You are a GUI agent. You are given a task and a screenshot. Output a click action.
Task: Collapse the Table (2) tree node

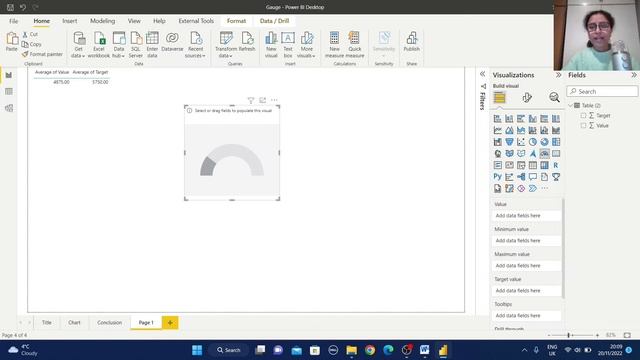tap(570, 106)
